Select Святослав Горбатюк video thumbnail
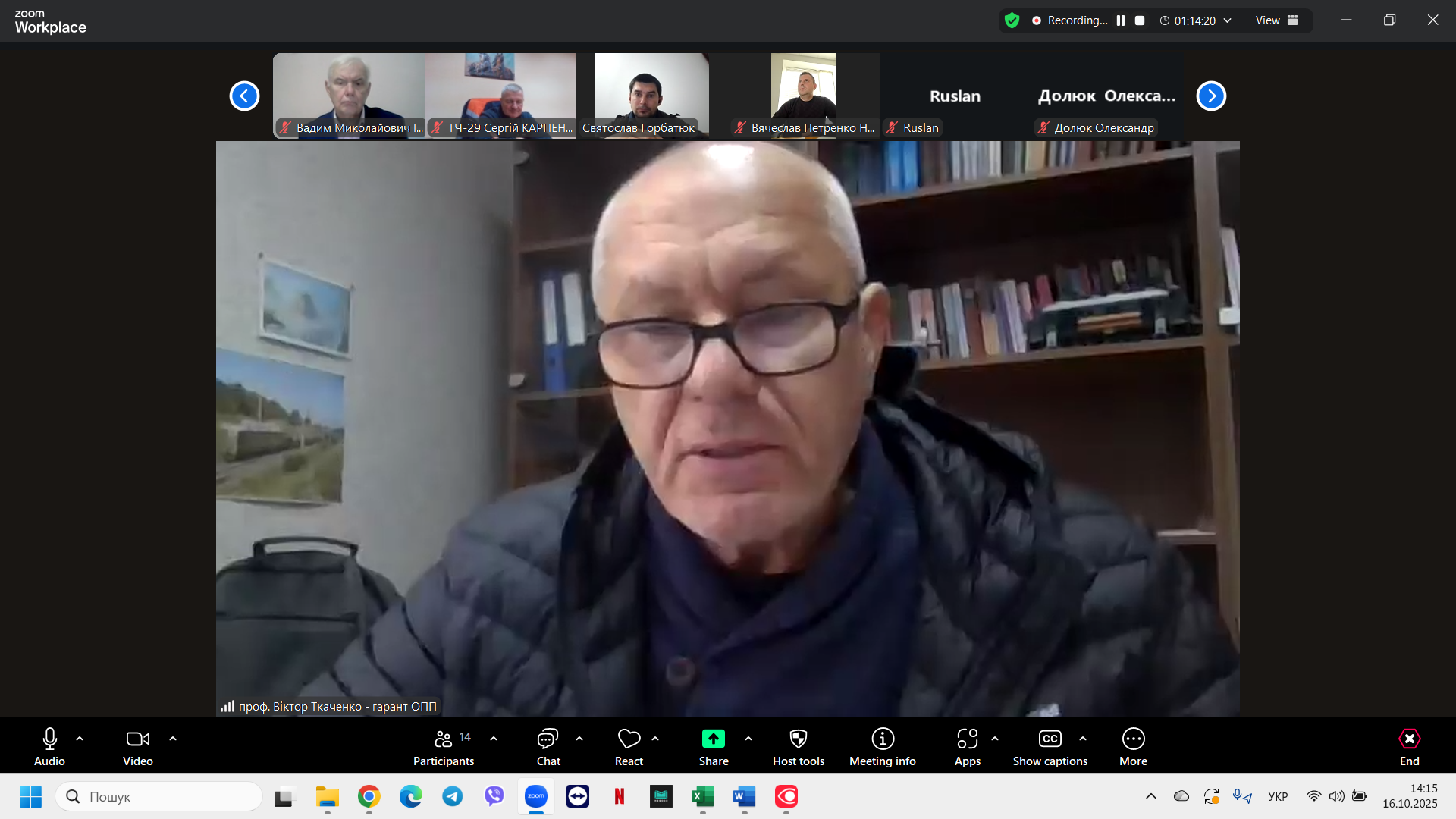The image size is (1456, 819). click(651, 91)
